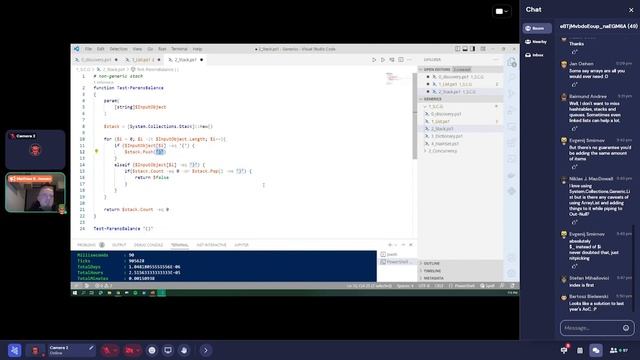Image resolution: width=640 pixels, height=360 pixels.
Task: Click the Windows Start button in taskbar
Action: tap(75, 293)
